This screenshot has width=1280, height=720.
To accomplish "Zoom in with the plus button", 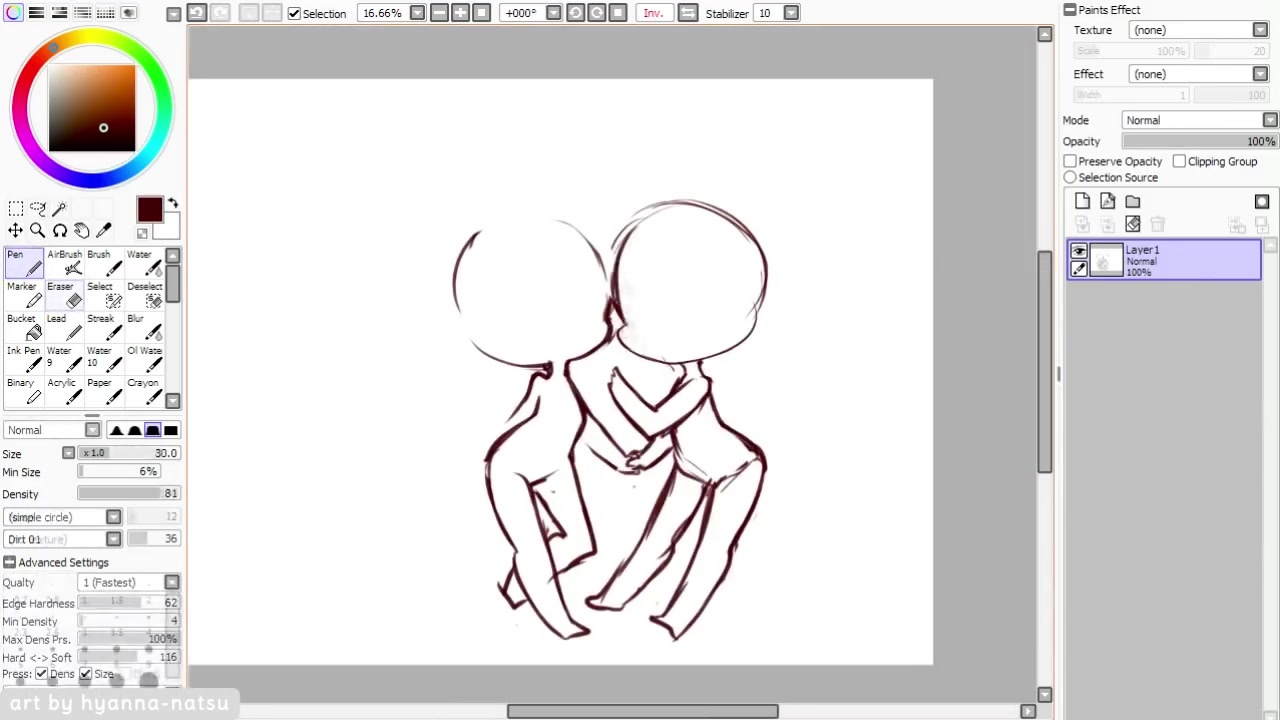I will tap(460, 13).
